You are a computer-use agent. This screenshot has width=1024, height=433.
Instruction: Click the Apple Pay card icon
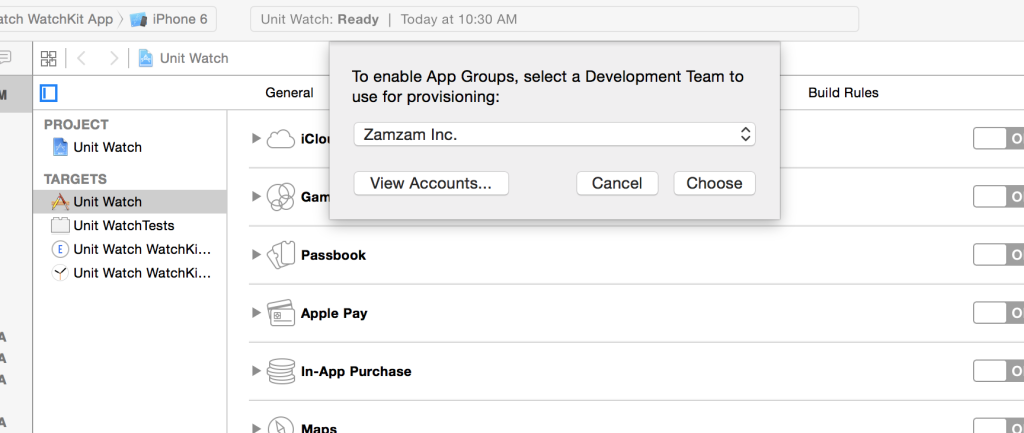[279, 313]
